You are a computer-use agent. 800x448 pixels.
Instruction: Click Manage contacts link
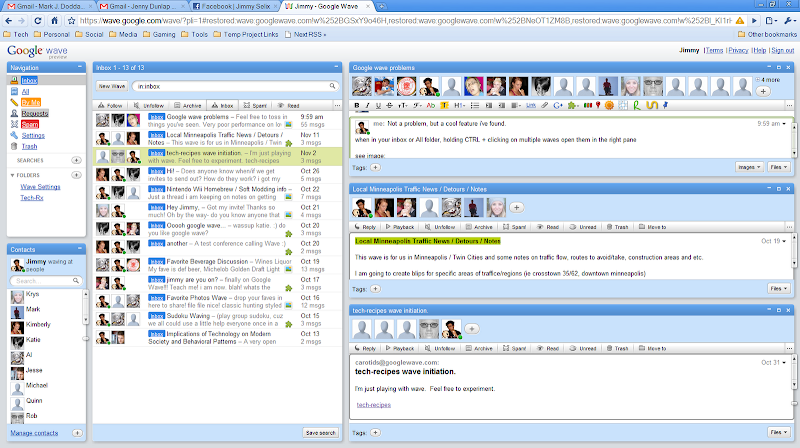tap(34, 433)
